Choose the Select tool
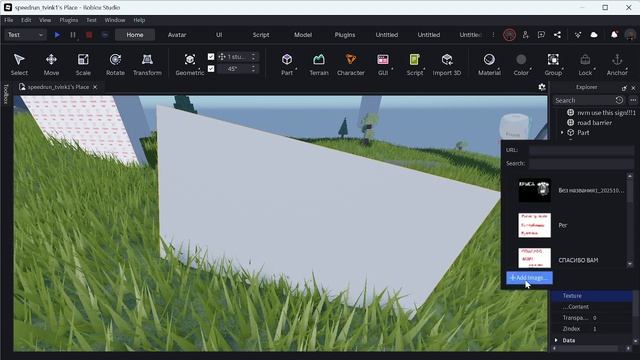 click(x=19, y=64)
